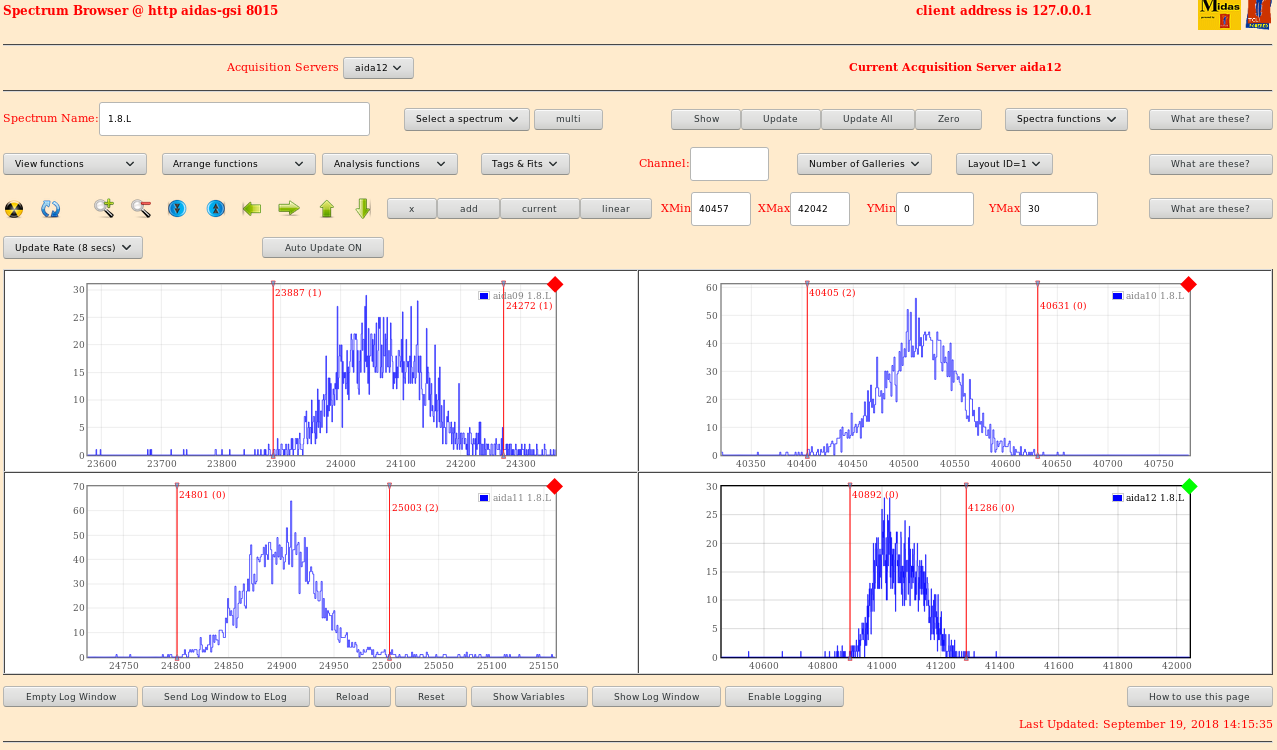The width and height of the screenshot is (1277, 750).
Task: Click the blue refresh arrows icon
Action: 50,209
